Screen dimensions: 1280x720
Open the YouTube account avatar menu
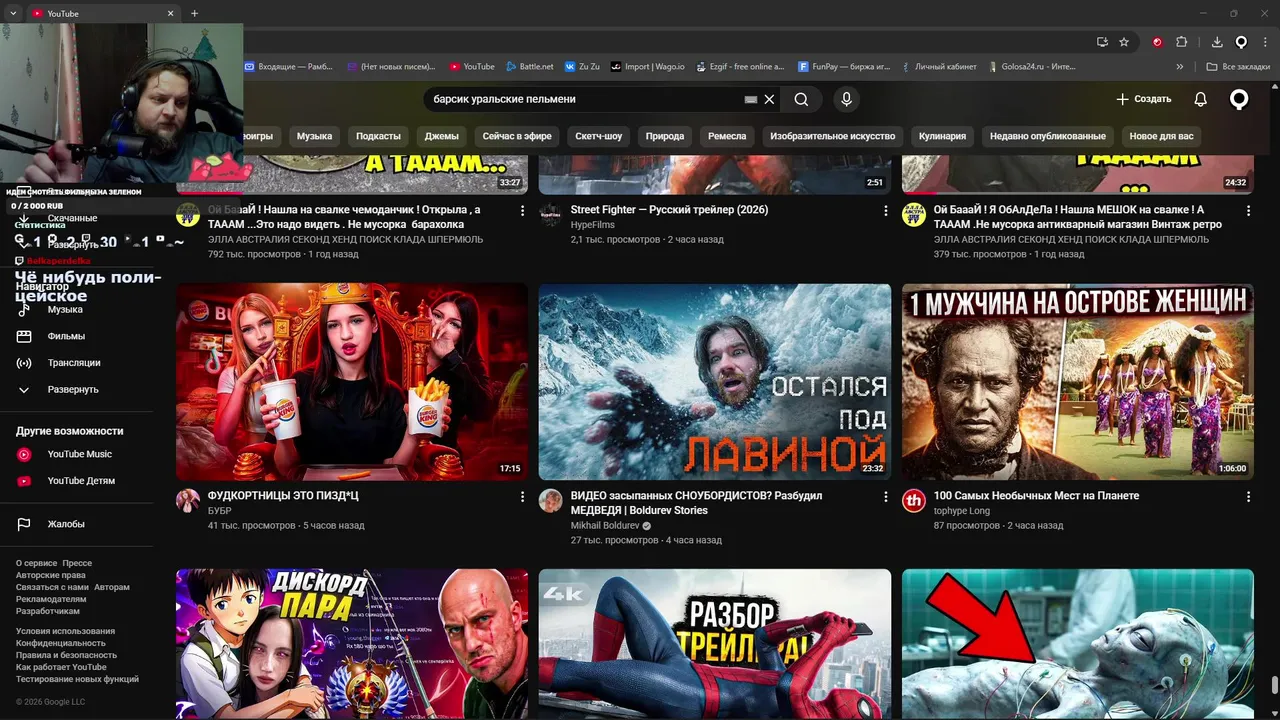pos(1239,99)
